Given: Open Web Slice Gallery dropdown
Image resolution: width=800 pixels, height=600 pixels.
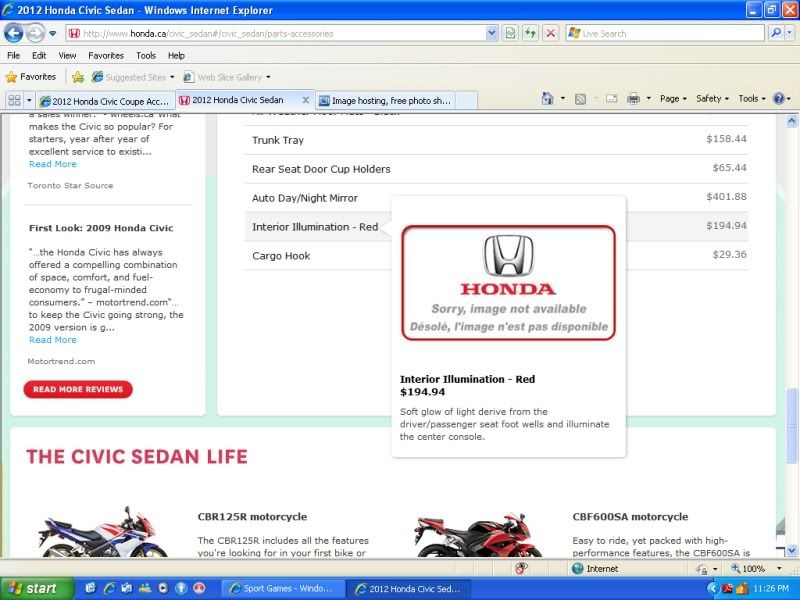Looking at the screenshot, I should tap(227, 77).
